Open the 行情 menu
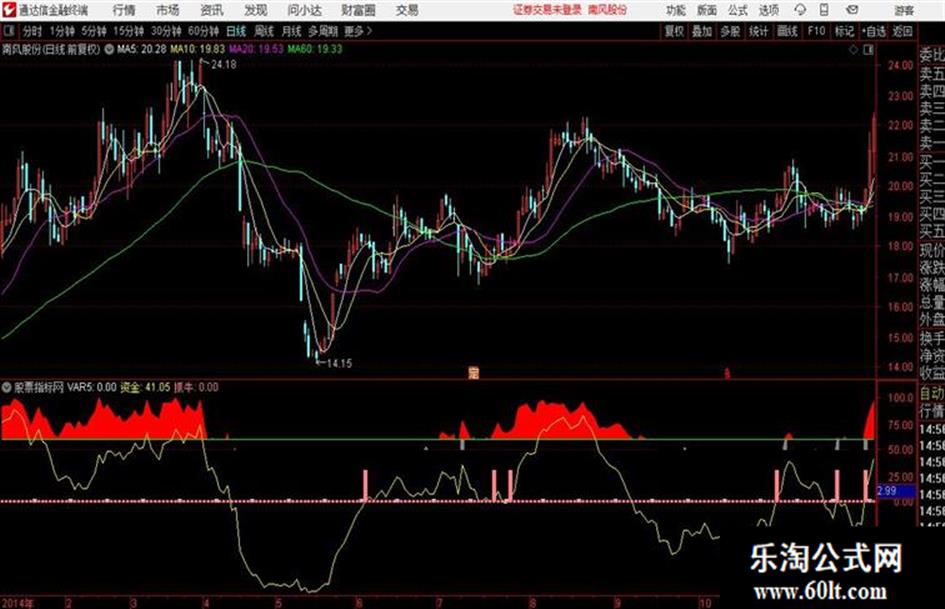The height and width of the screenshot is (609, 945). coord(125,10)
